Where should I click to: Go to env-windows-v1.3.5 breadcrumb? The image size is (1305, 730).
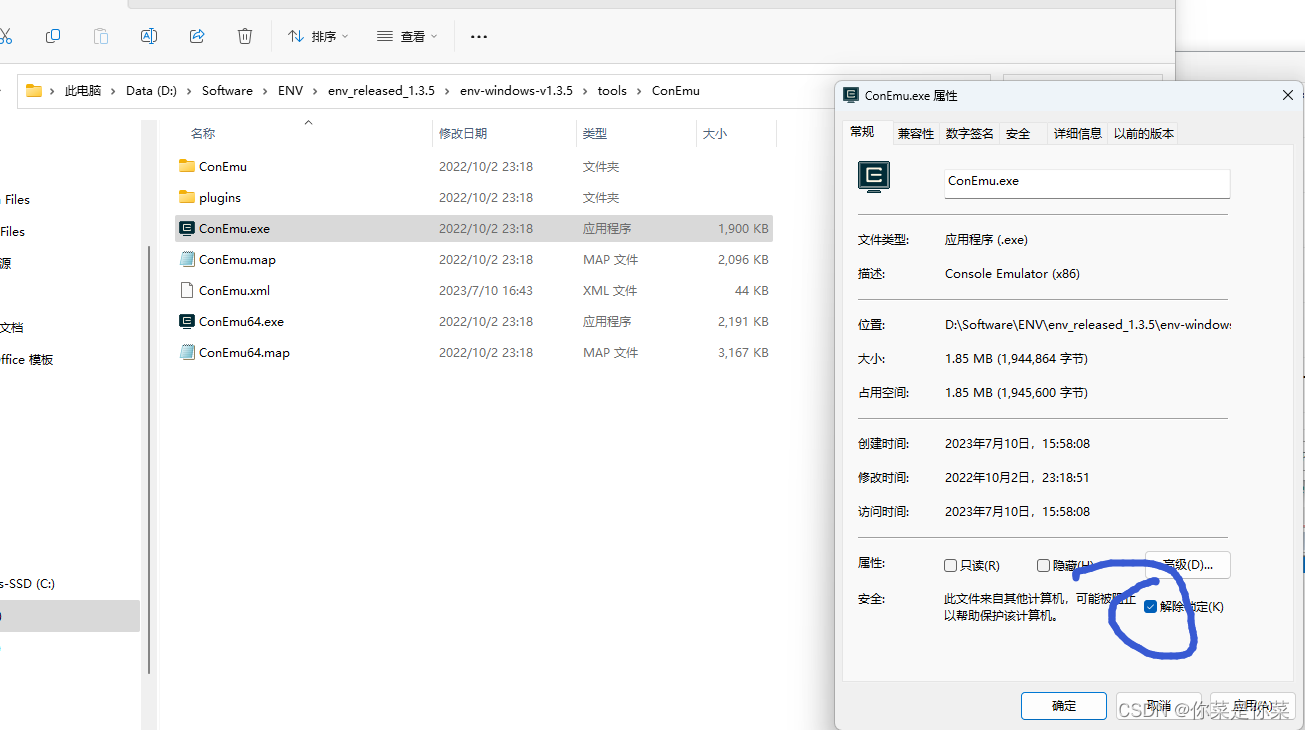(516, 91)
